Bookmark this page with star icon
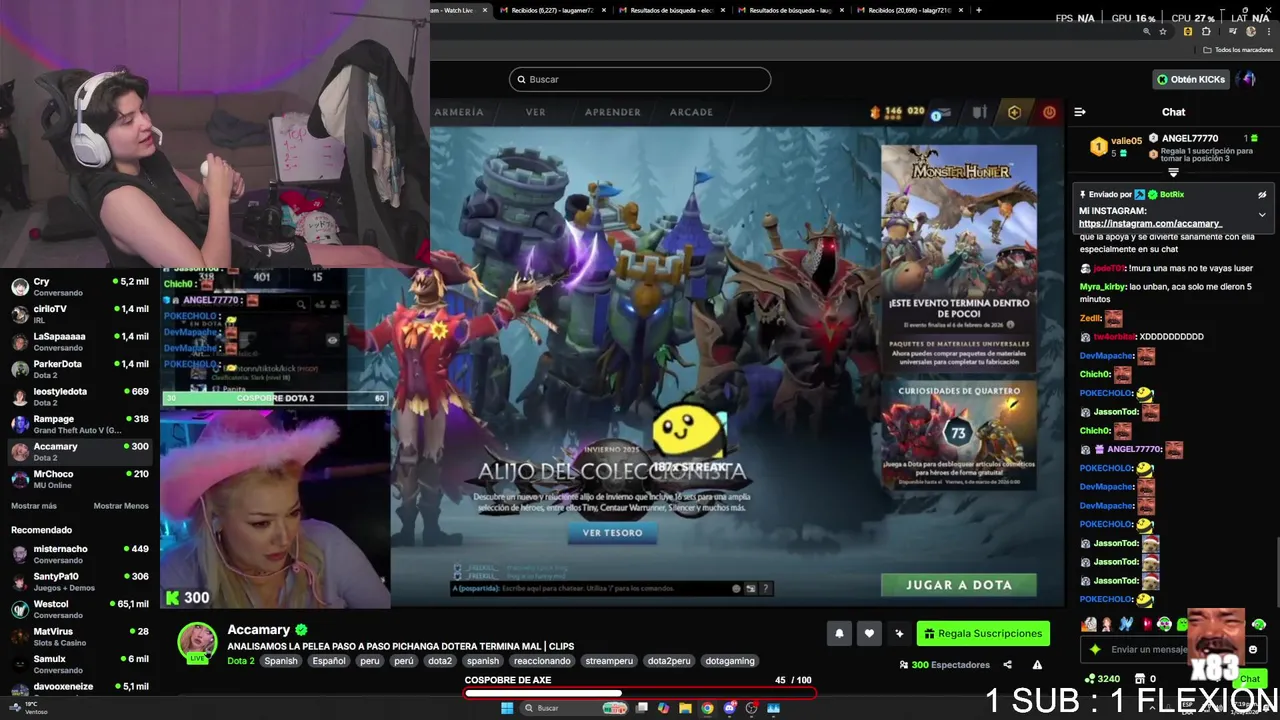 1163,32
